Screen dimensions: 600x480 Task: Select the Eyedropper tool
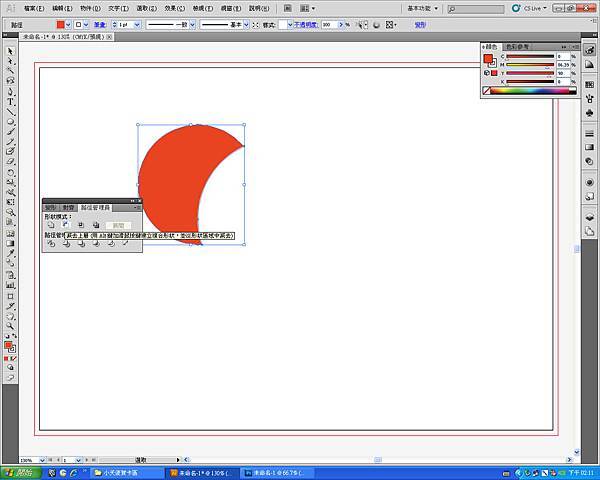click(10, 253)
